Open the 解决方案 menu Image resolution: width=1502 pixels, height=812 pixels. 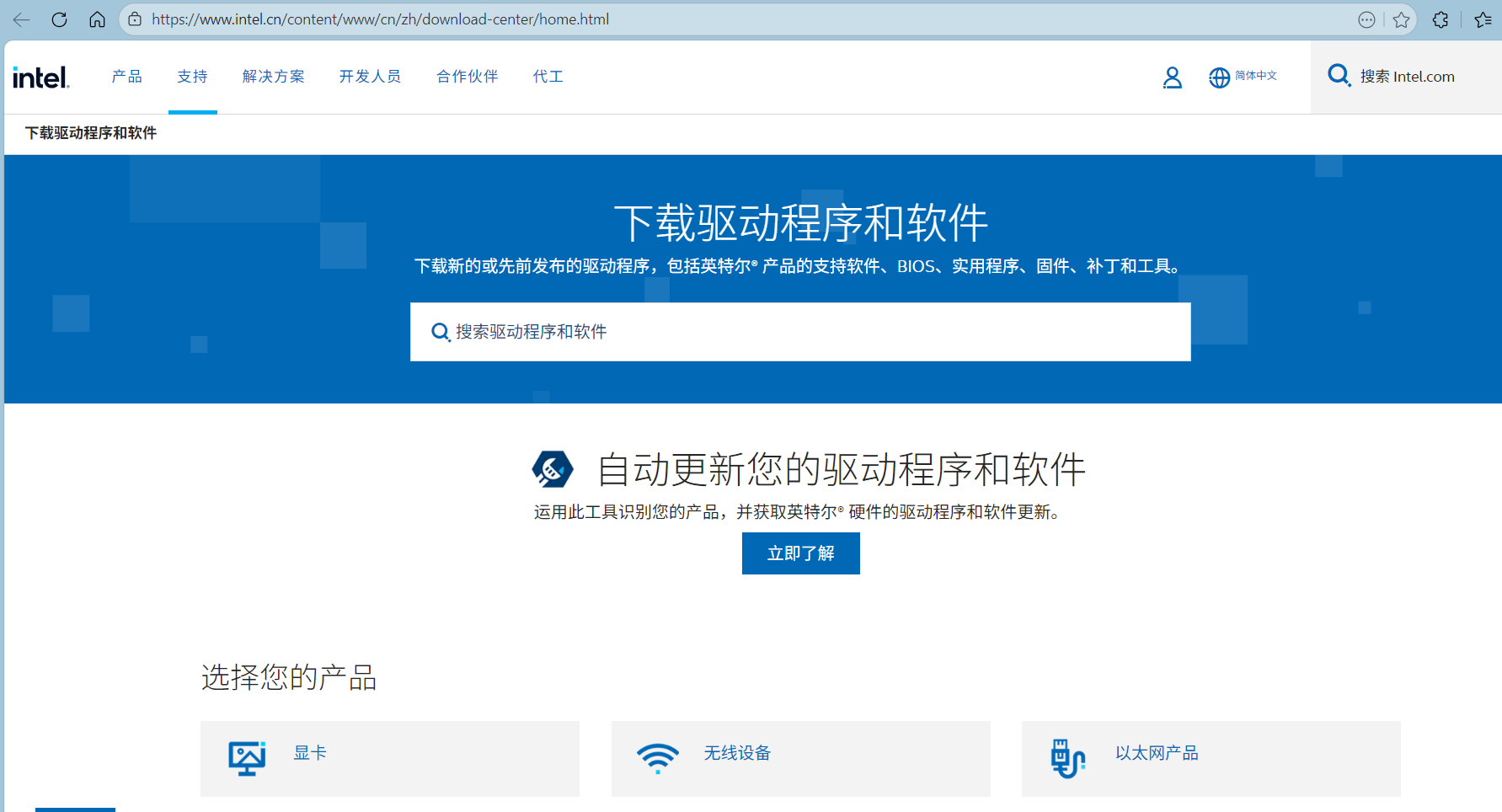click(x=274, y=77)
